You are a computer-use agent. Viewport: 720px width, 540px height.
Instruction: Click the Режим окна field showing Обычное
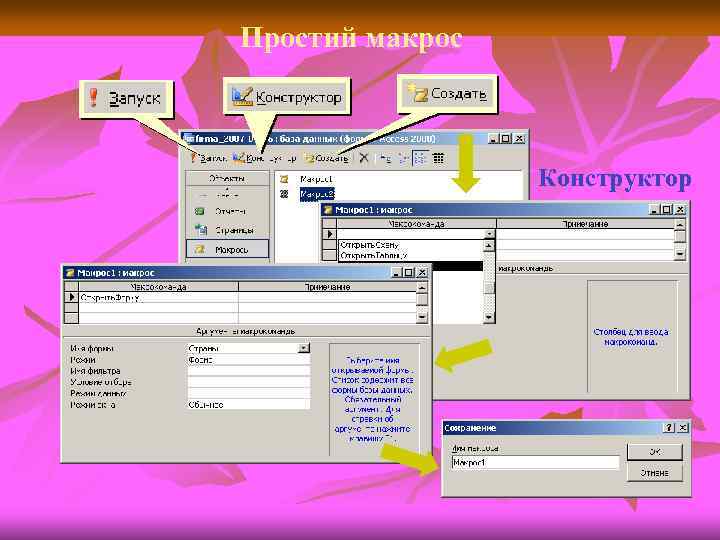pos(248,405)
